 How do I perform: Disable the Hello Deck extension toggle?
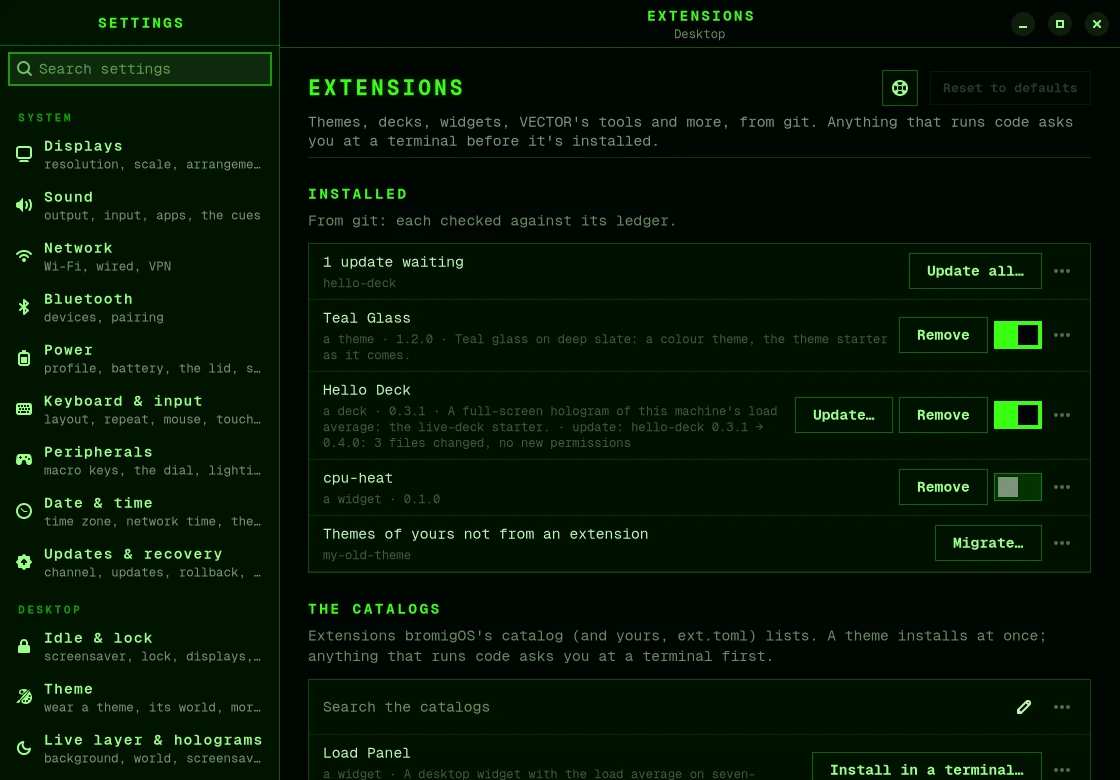[1018, 415]
